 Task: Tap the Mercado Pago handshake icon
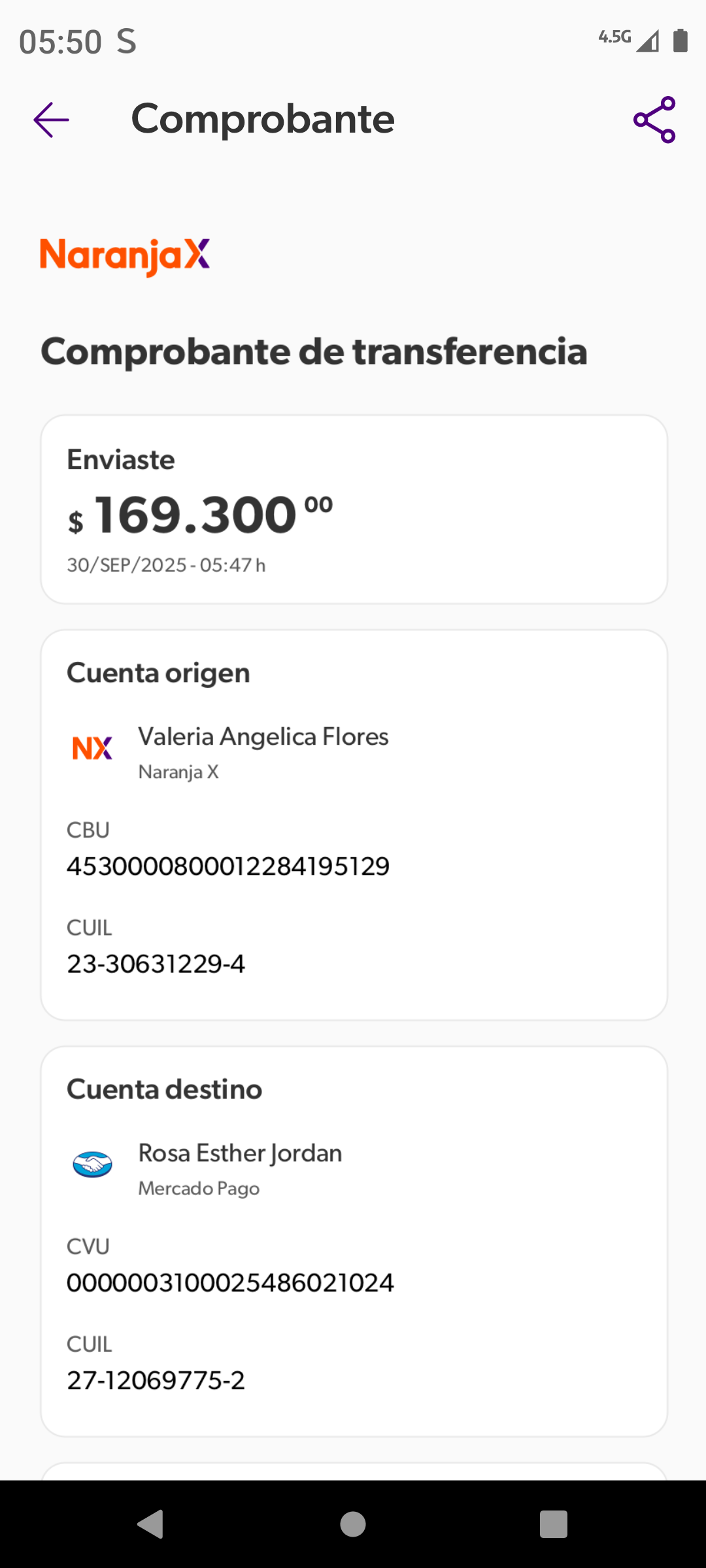click(x=92, y=1164)
